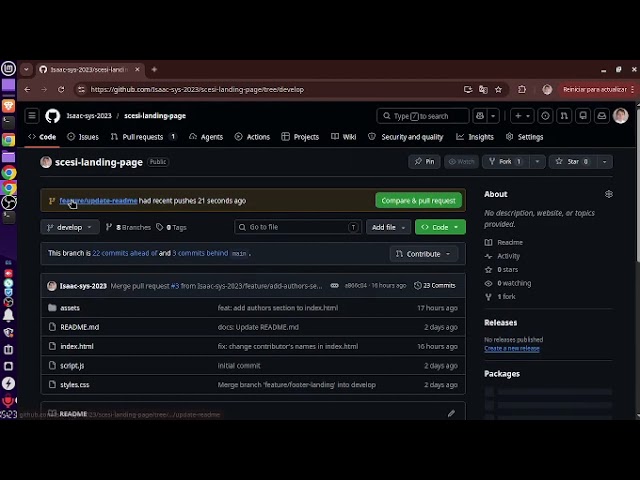Open the Wiki tab

pos(344,137)
